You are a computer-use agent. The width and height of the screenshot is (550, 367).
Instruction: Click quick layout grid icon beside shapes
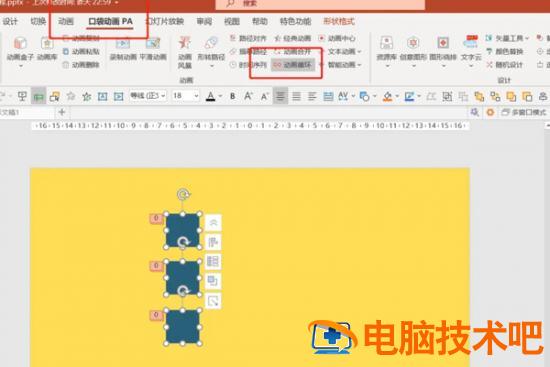(x=213, y=261)
